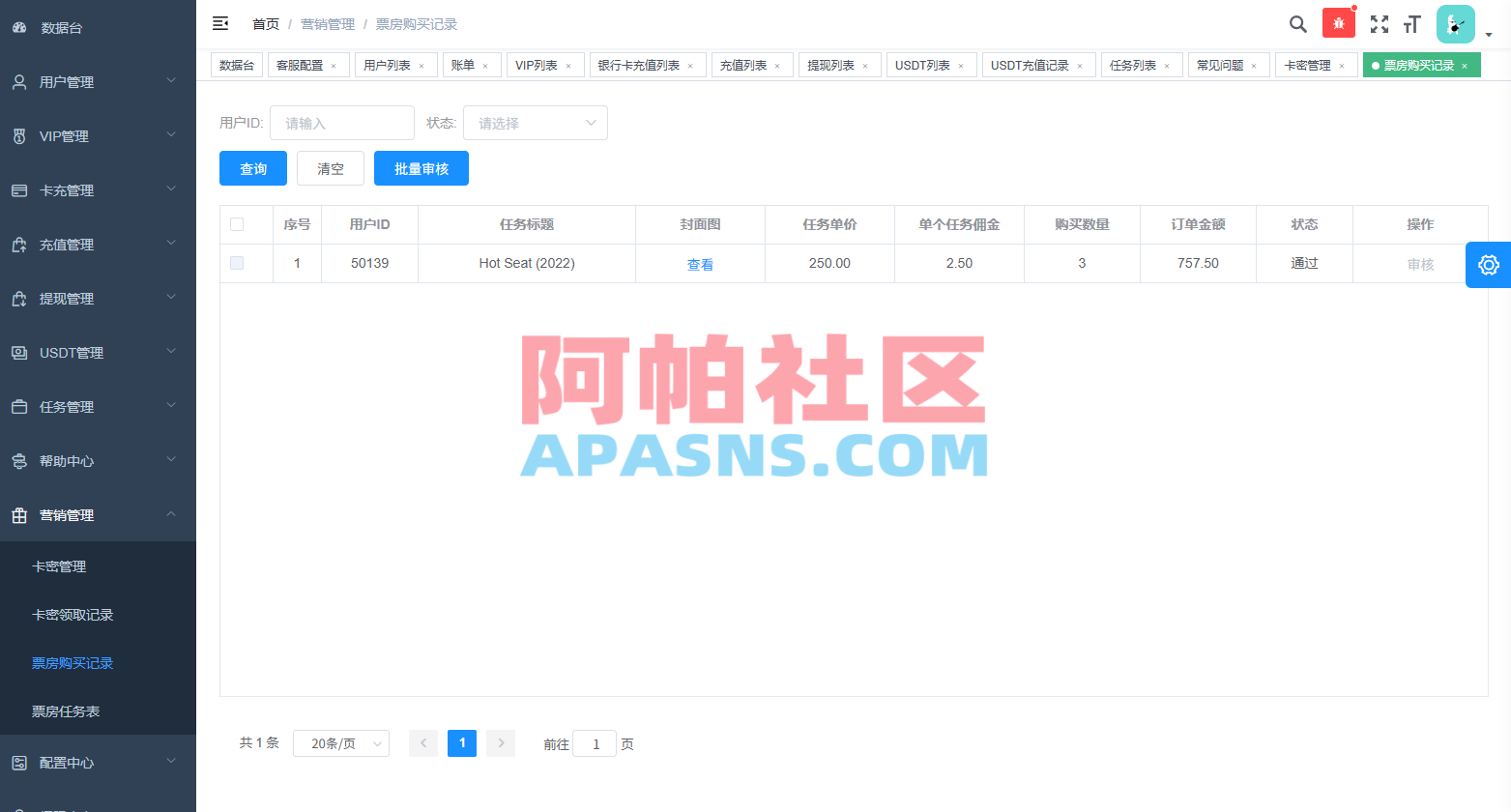Expand the 帮助中心 sidebar menu
Image resolution: width=1511 pixels, height=812 pixels.
(98, 461)
